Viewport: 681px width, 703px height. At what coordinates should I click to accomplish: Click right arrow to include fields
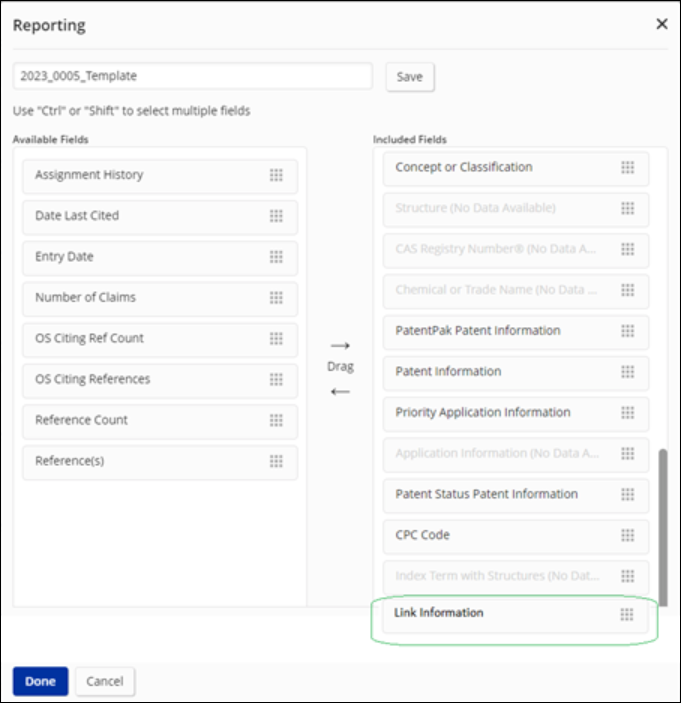340,346
